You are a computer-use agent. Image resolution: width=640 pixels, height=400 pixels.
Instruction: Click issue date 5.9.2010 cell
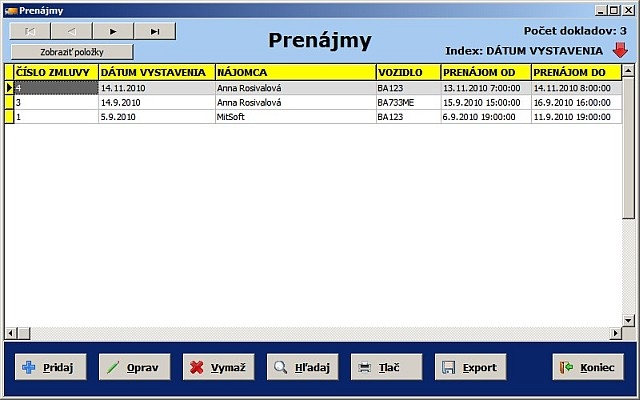click(157, 117)
